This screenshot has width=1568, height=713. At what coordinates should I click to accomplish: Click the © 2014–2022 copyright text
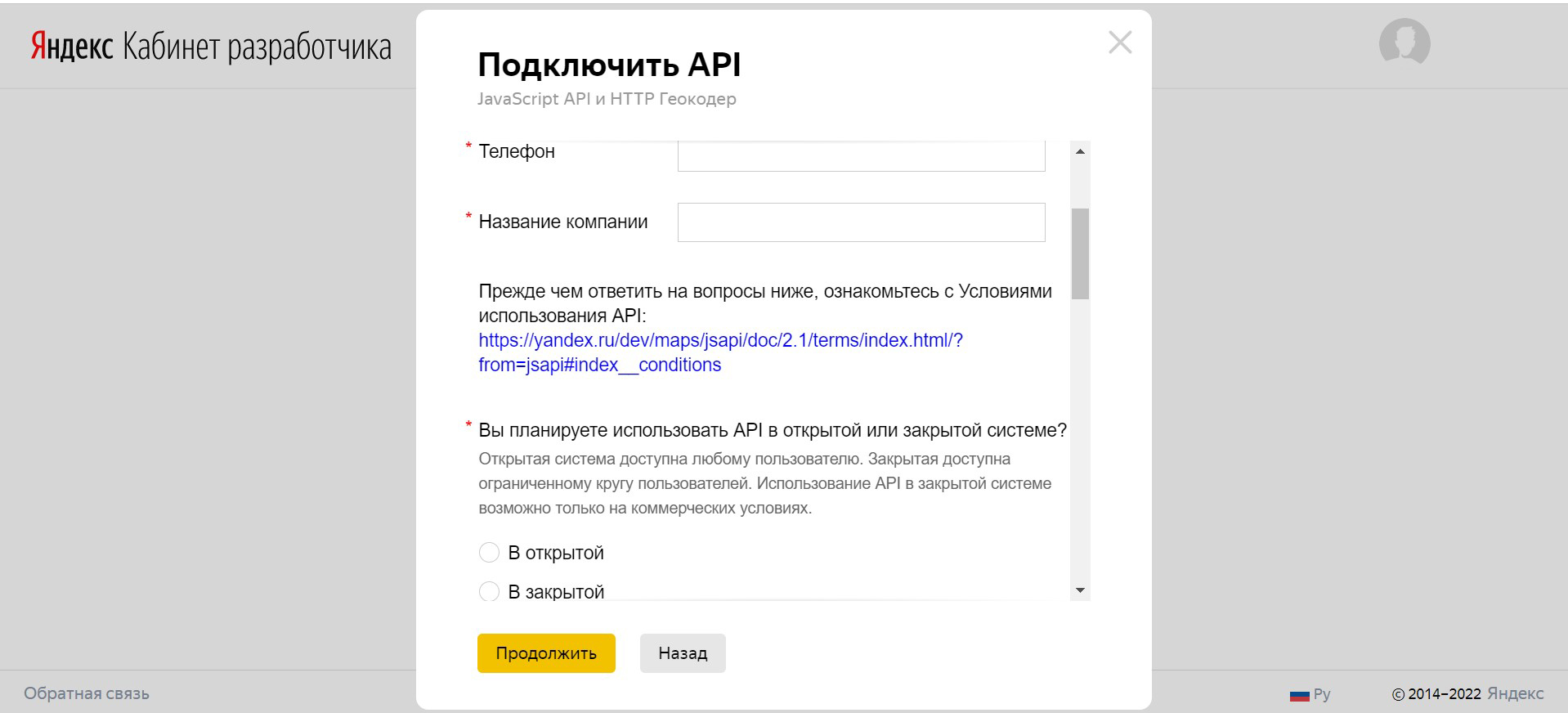(x=1436, y=694)
